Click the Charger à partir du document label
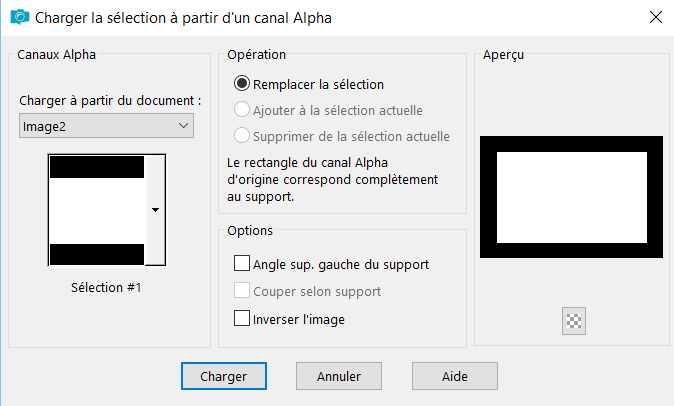The width and height of the screenshot is (674, 406). (110, 101)
